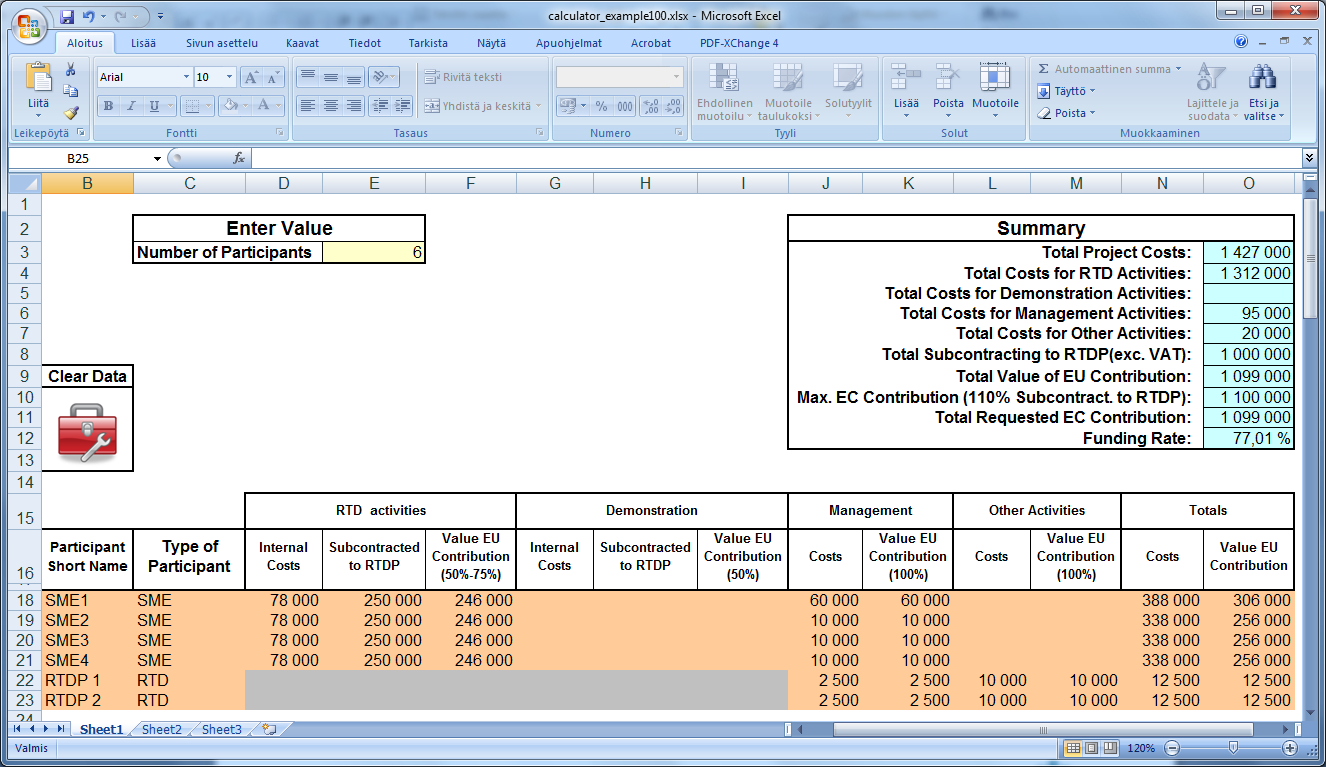This screenshot has height=767, width=1326.
Task: Apply the 000 thousands separator style
Action: point(625,106)
